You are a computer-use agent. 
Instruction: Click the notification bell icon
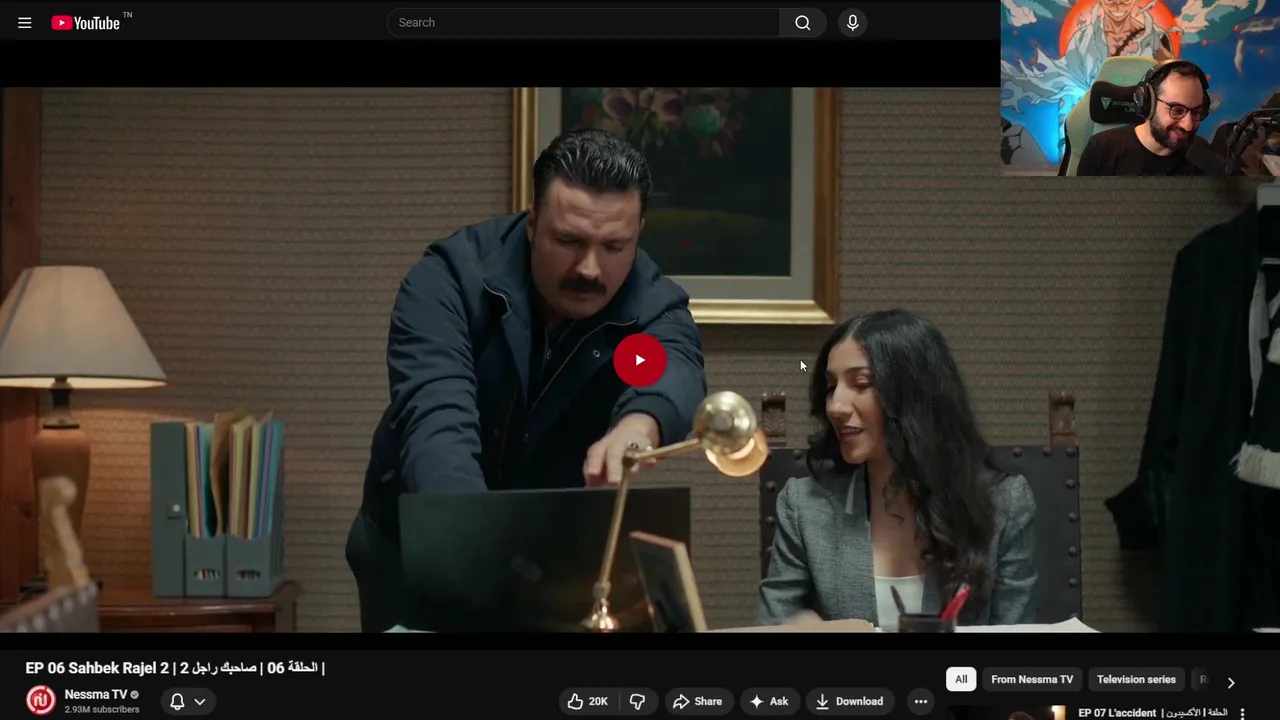point(177,701)
